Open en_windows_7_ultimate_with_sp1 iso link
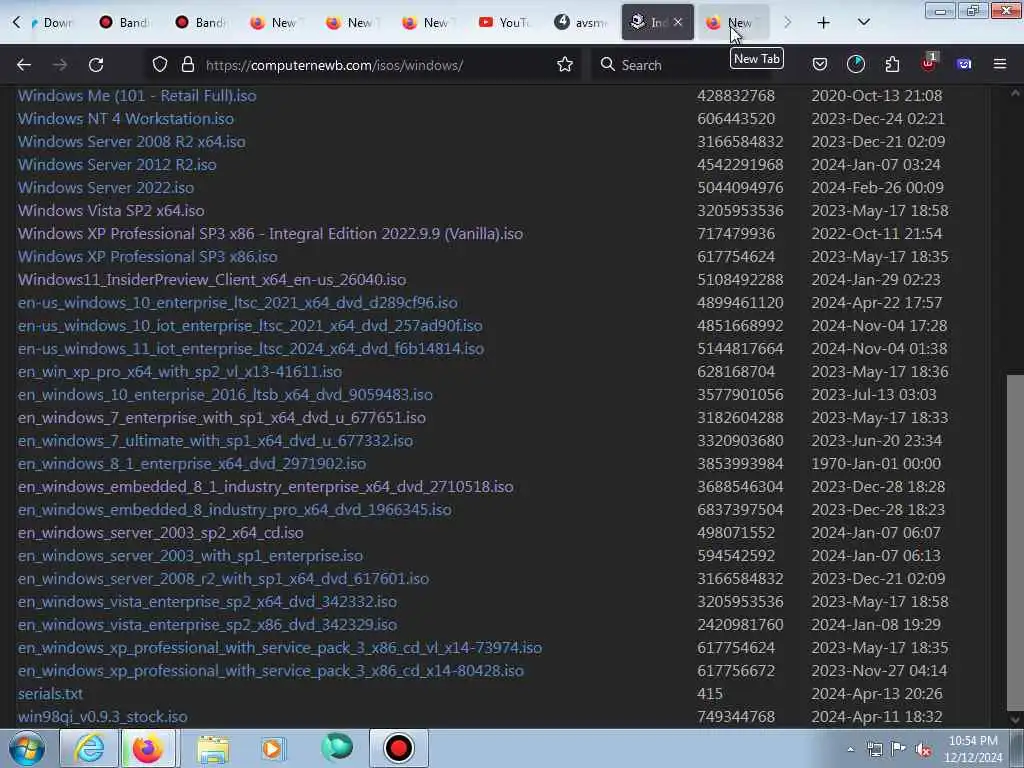The width and height of the screenshot is (1024, 768). click(216, 440)
